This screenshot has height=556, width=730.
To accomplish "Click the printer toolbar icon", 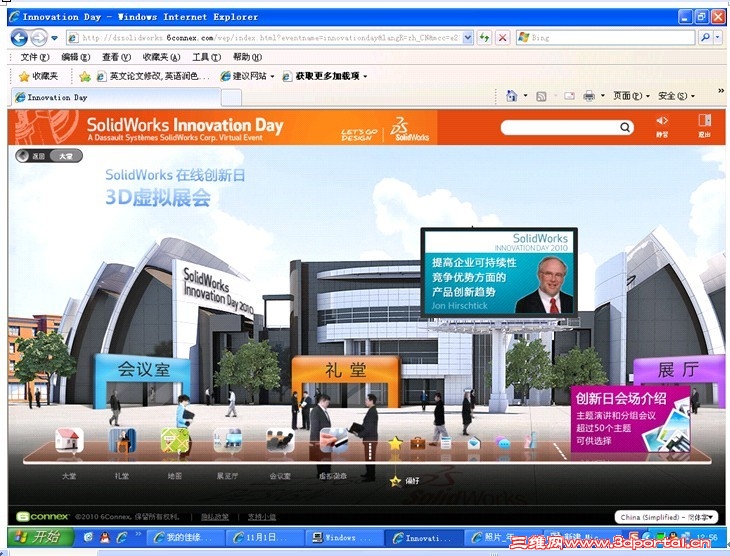I will tap(589, 96).
